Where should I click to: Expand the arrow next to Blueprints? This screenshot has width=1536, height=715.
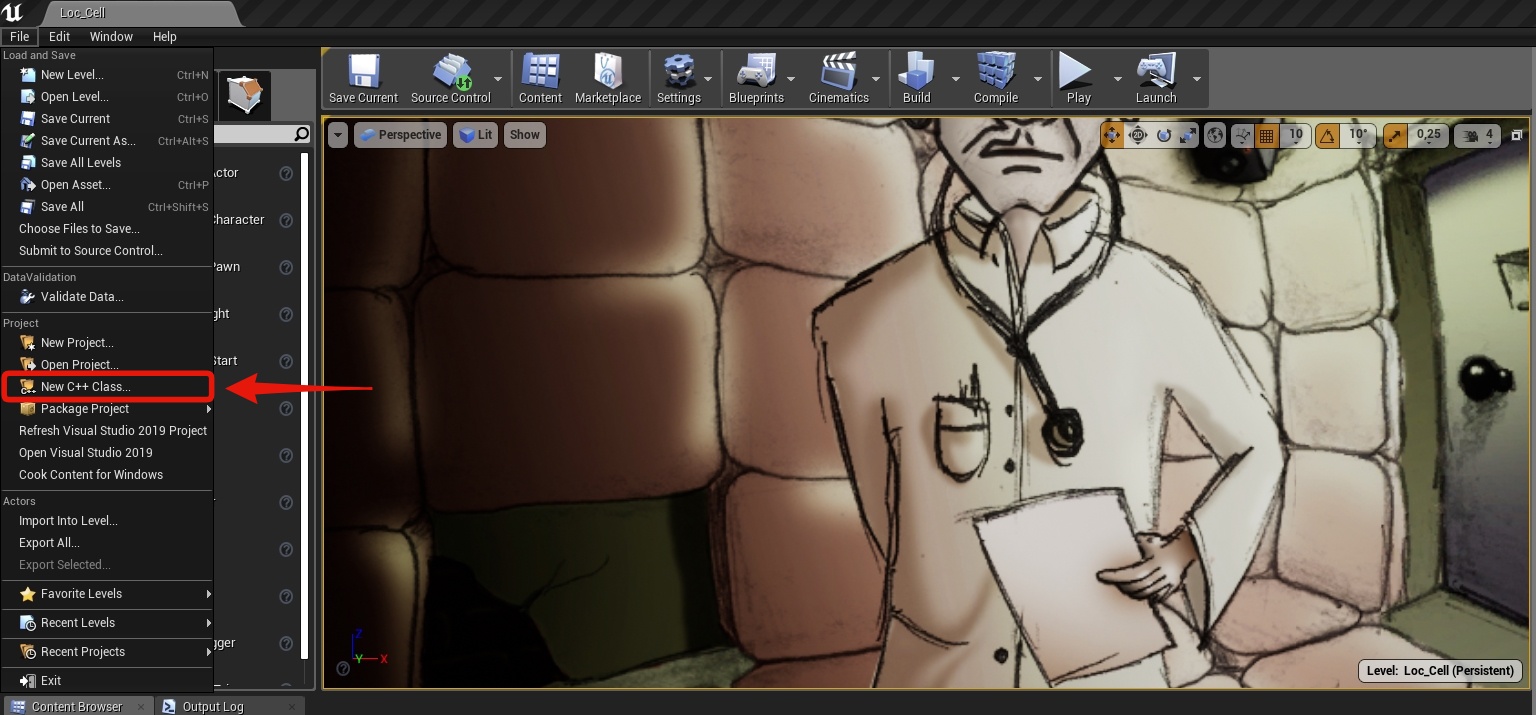[x=790, y=79]
